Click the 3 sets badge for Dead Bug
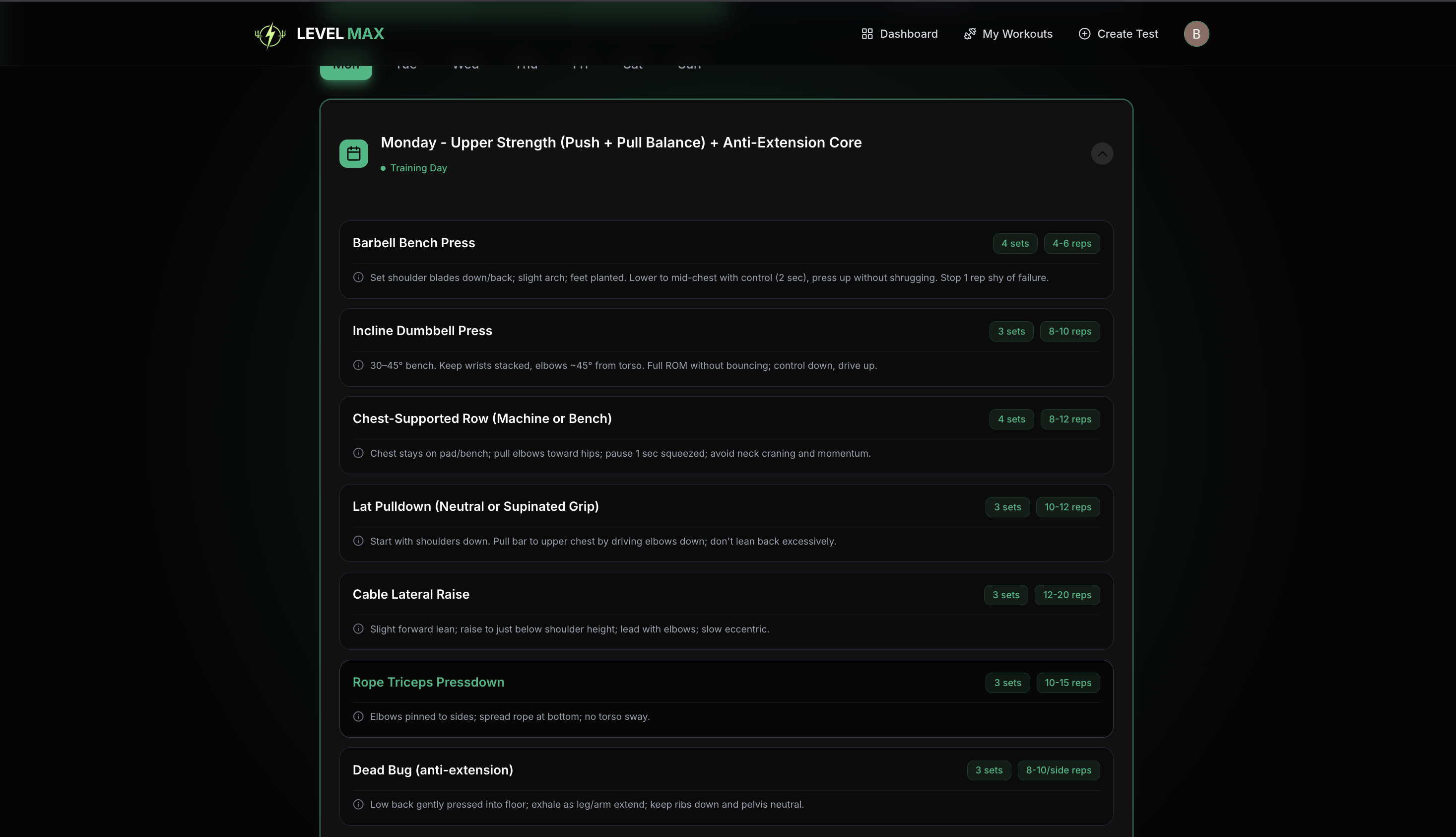The image size is (1456, 837). pos(989,771)
